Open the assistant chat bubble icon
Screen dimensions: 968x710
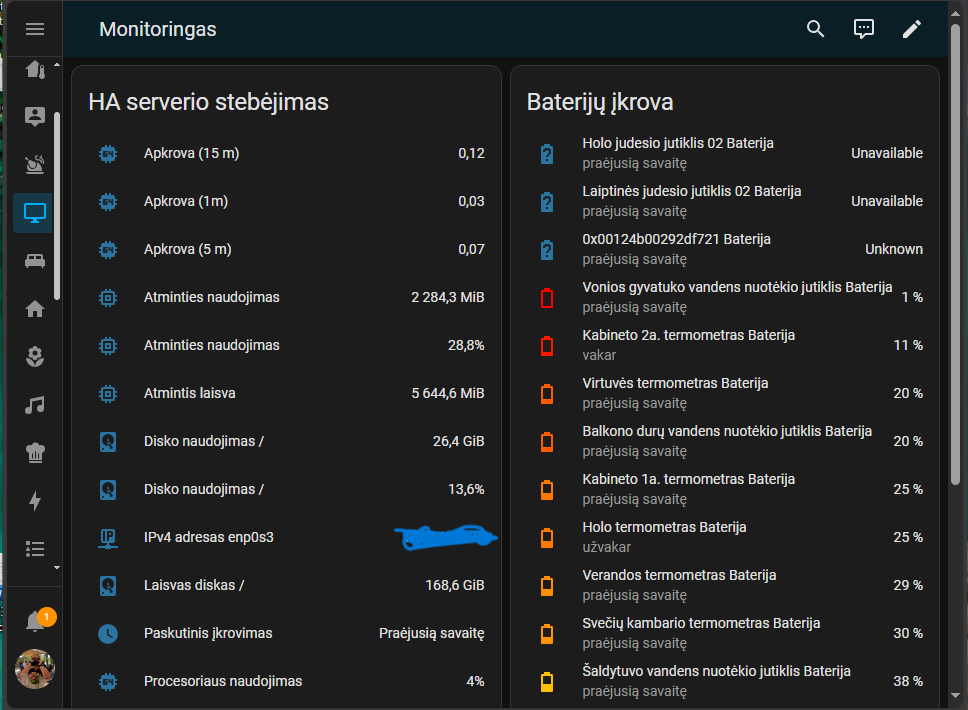pyautogui.click(x=864, y=29)
